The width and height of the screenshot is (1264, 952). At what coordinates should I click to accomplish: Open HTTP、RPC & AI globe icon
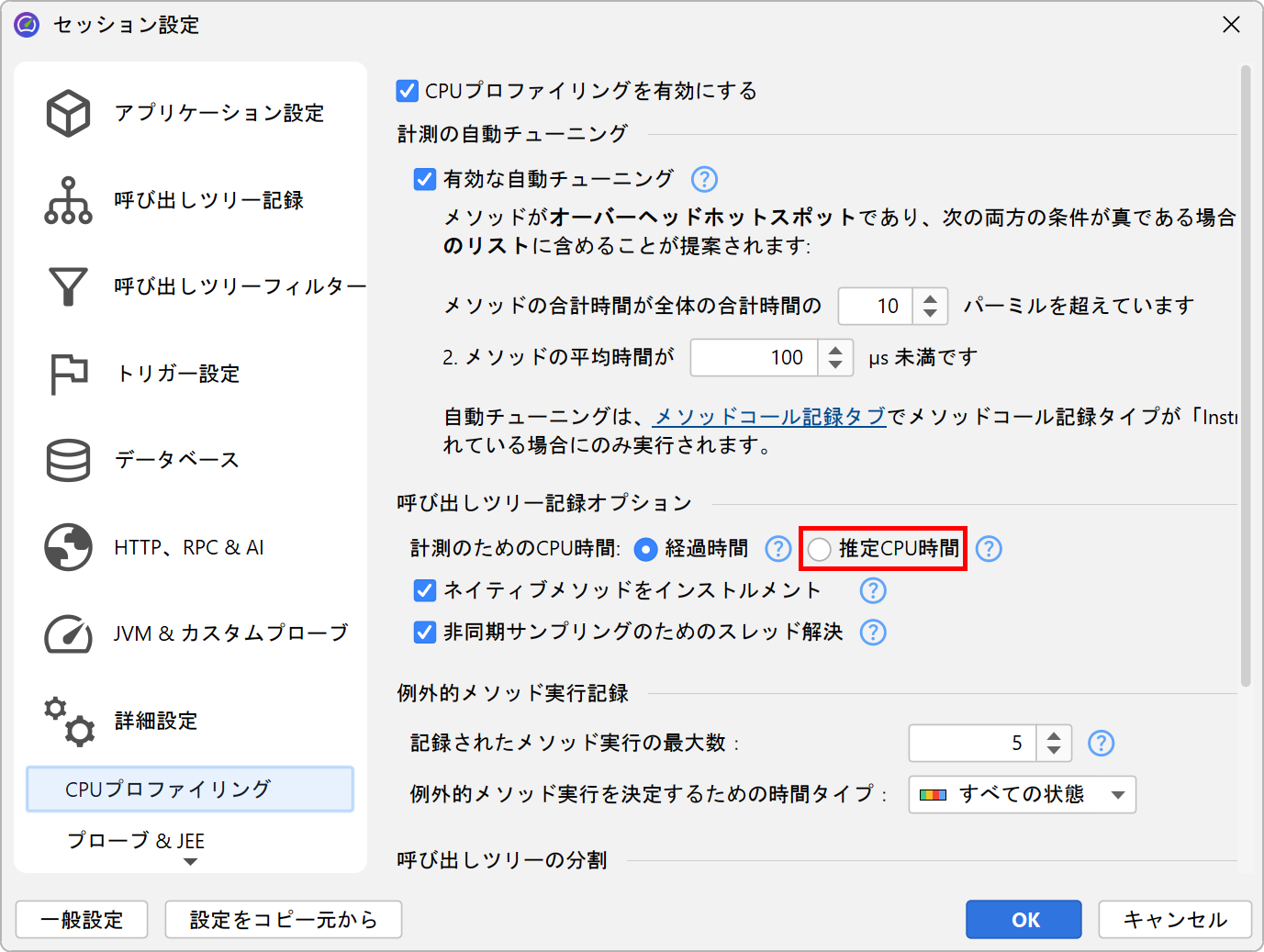pyautogui.click(x=68, y=547)
